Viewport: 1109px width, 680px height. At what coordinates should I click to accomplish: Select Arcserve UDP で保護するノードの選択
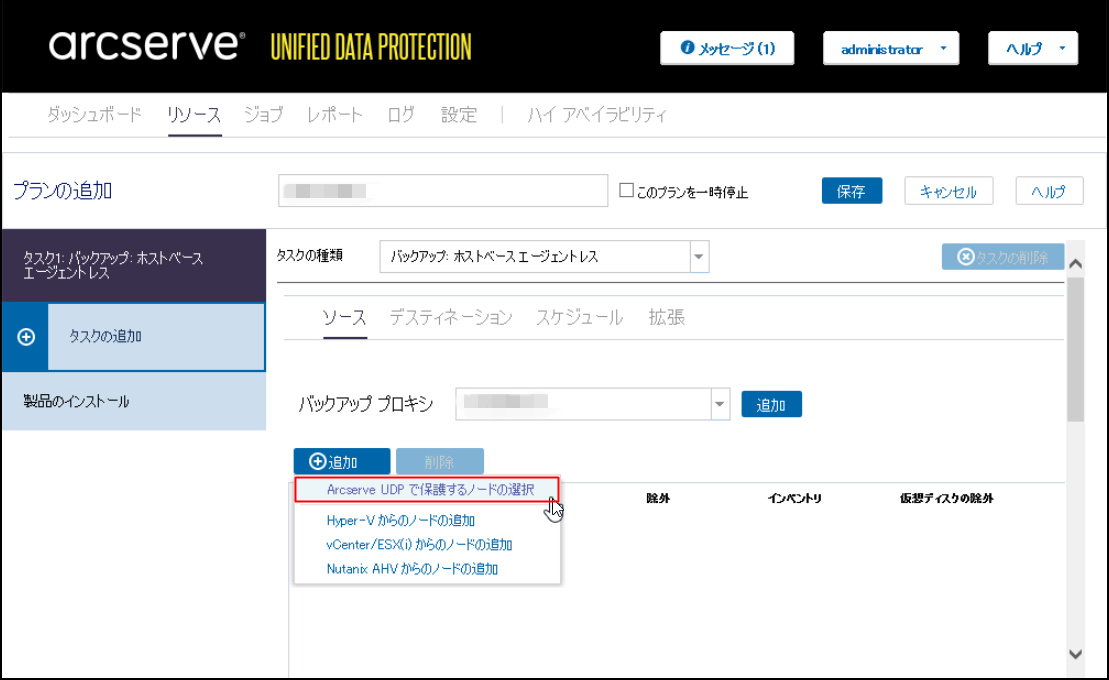(x=430, y=490)
